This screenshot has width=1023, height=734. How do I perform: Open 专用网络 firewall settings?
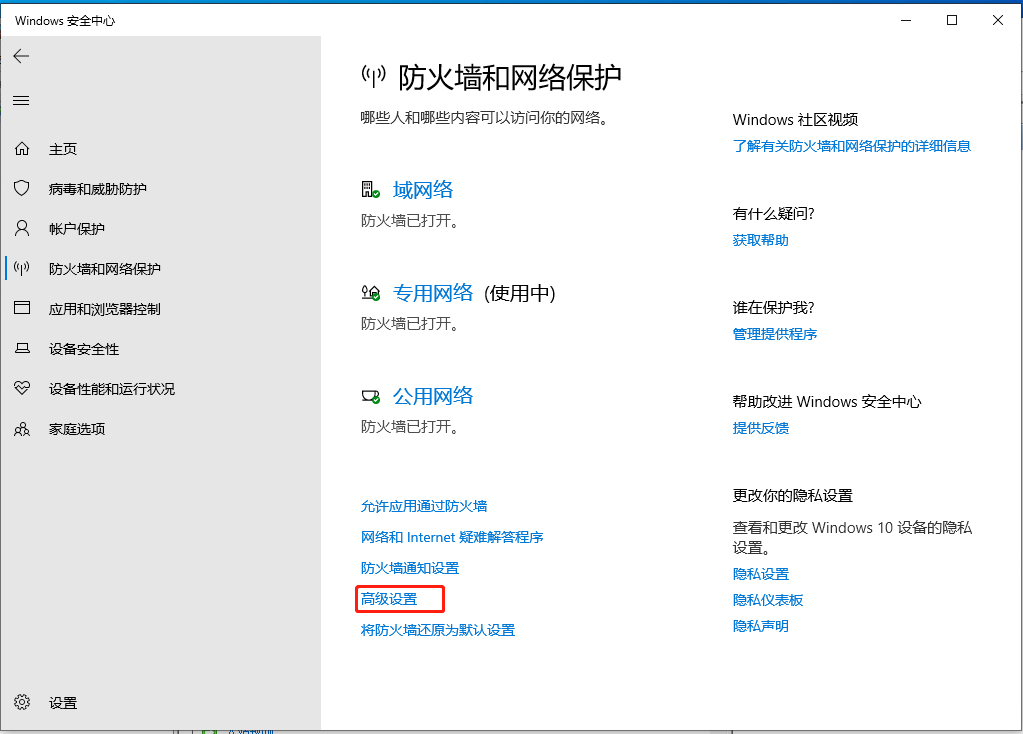433,293
